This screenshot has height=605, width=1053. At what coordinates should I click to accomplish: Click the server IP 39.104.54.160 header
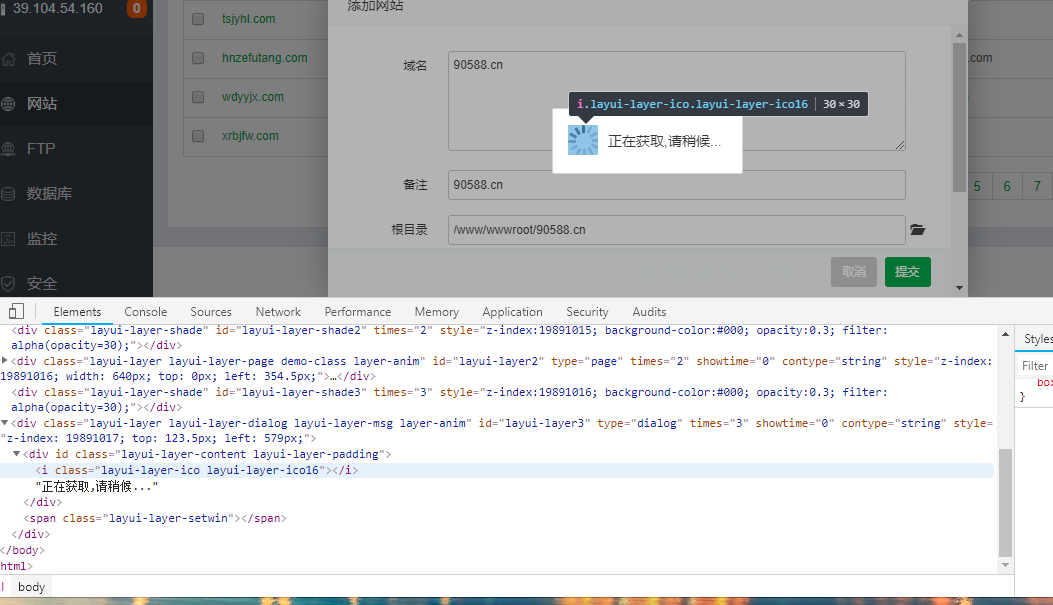tap(58, 8)
